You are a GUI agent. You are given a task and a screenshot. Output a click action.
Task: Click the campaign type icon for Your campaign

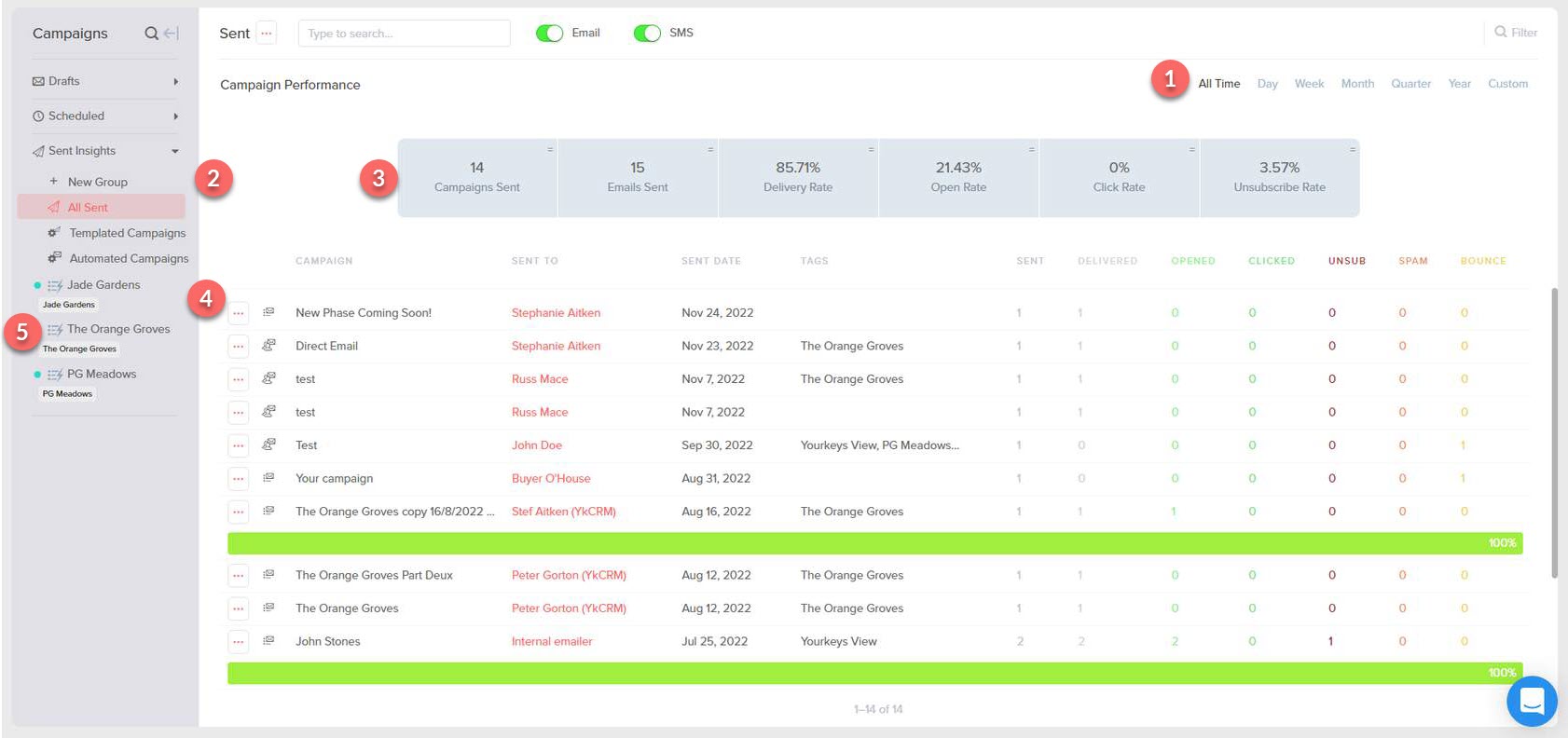point(268,477)
